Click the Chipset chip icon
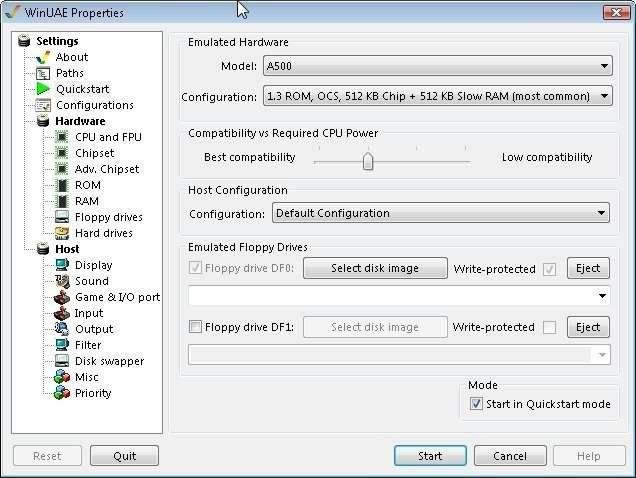The height and width of the screenshot is (478, 636). (x=62, y=153)
